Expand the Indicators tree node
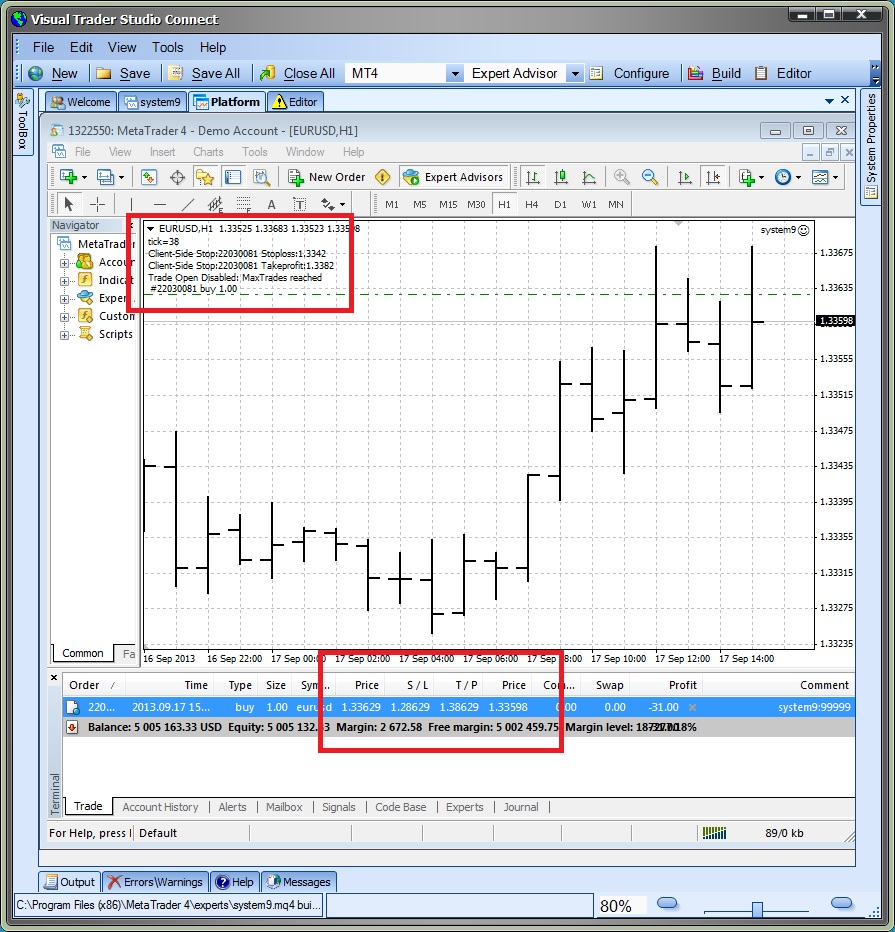Image resolution: width=895 pixels, height=932 pixels. (x=64, y=281)
